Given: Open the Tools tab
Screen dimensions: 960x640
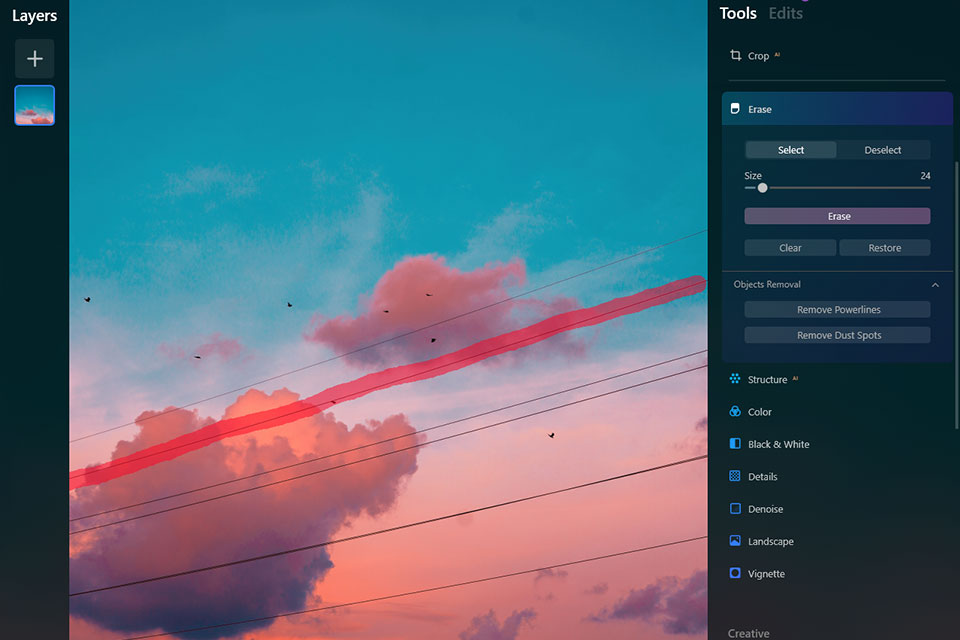Looking at the screenshot, I should click(x=738, y=13).
